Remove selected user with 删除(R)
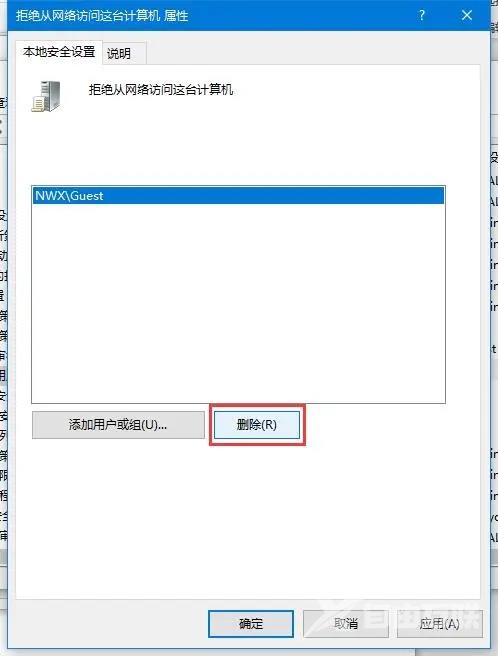This screenshot has width=498, height=656. (257, 425)
